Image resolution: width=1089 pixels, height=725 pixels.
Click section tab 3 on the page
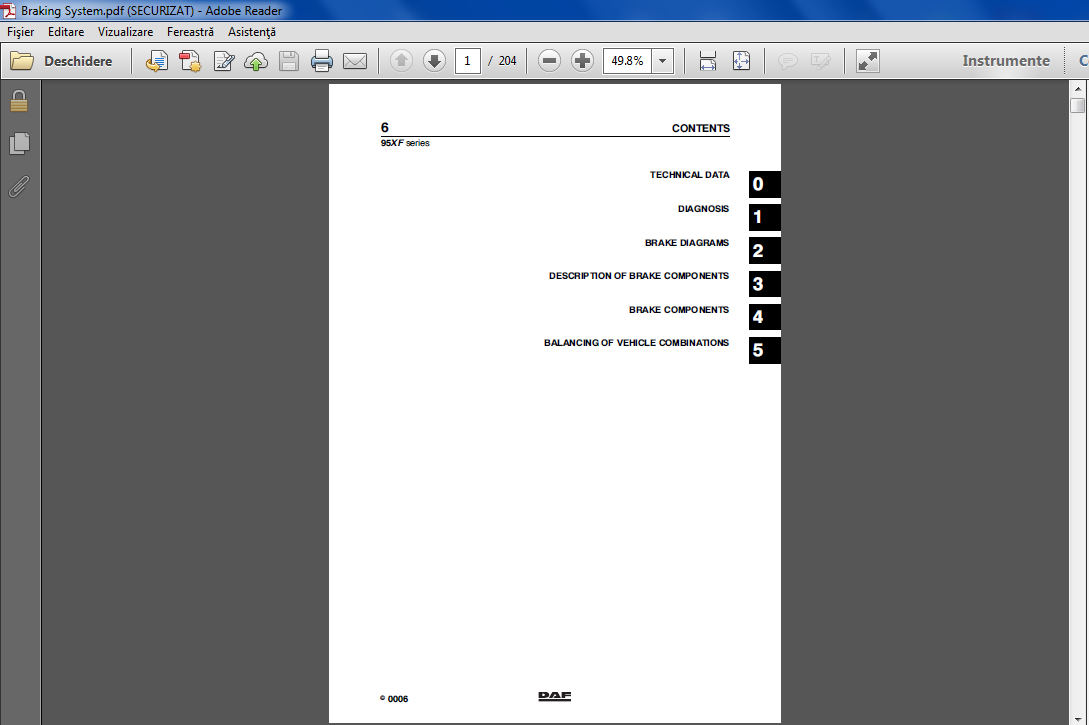pos(765,284)
